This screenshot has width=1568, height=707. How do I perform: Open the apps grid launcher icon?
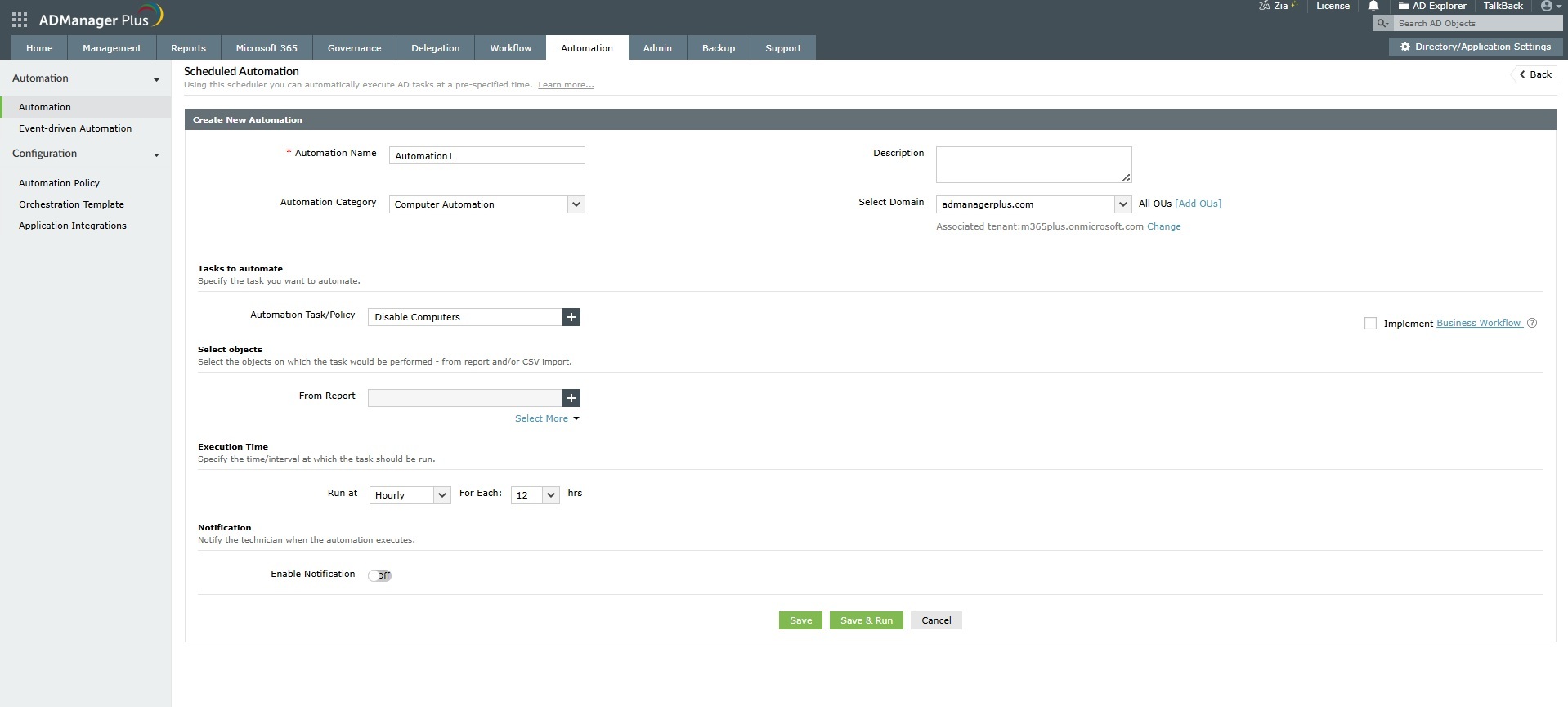[x=20, y=20]
